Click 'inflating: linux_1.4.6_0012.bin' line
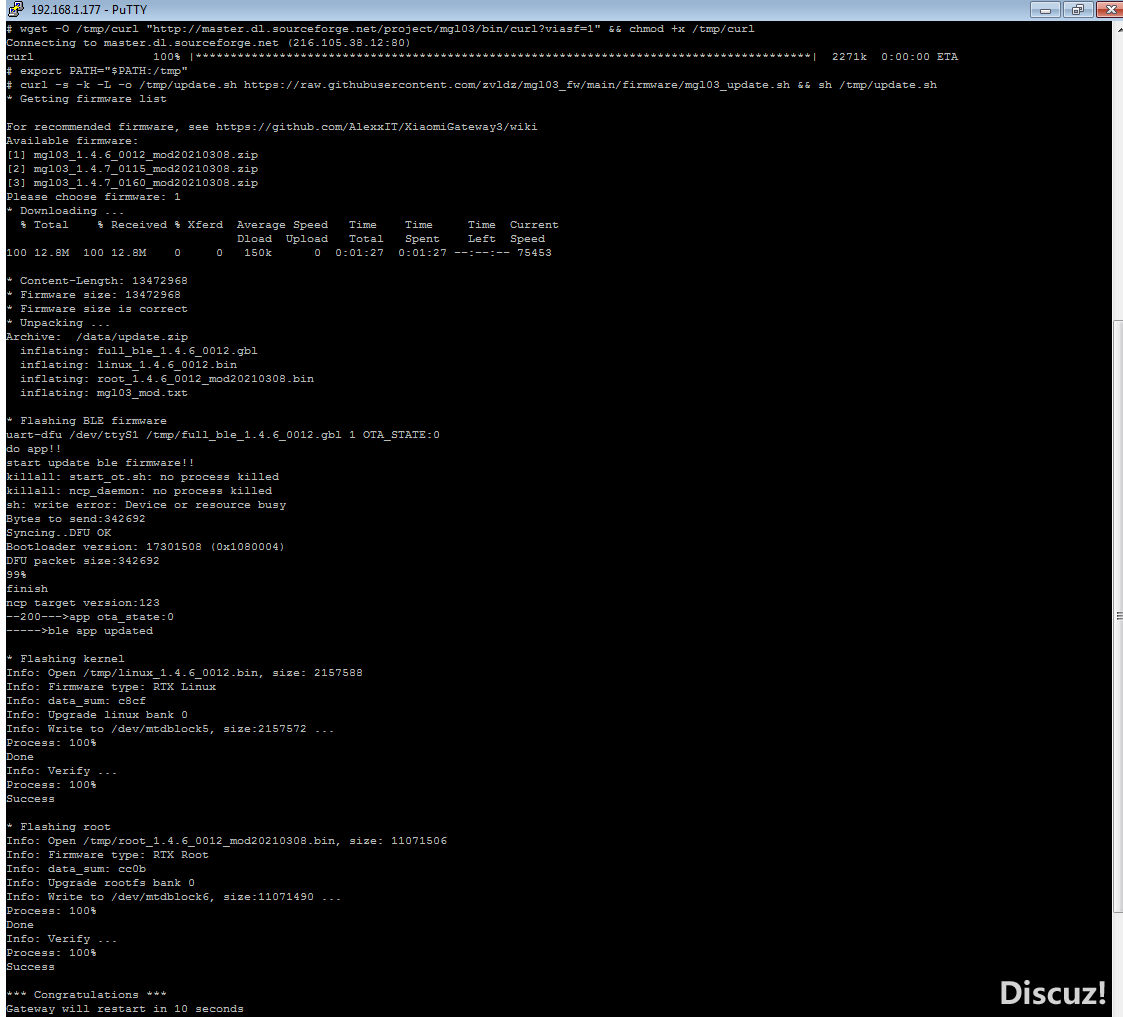 (128, 365)
